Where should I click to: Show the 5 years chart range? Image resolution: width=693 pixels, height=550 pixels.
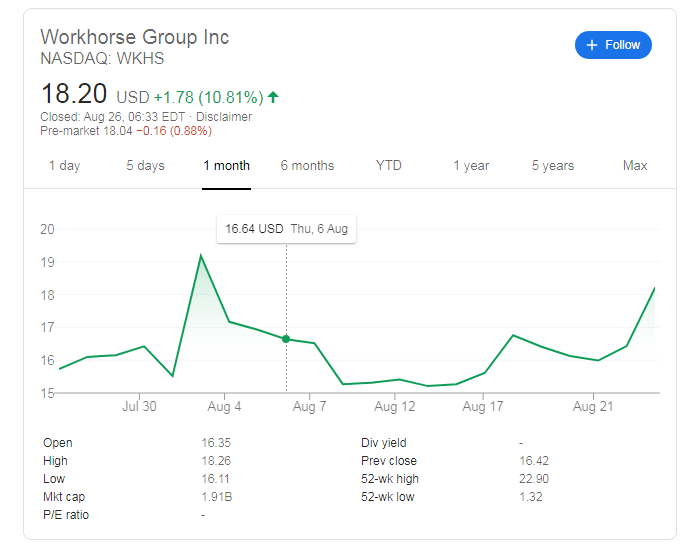click(x=553, y=166)
